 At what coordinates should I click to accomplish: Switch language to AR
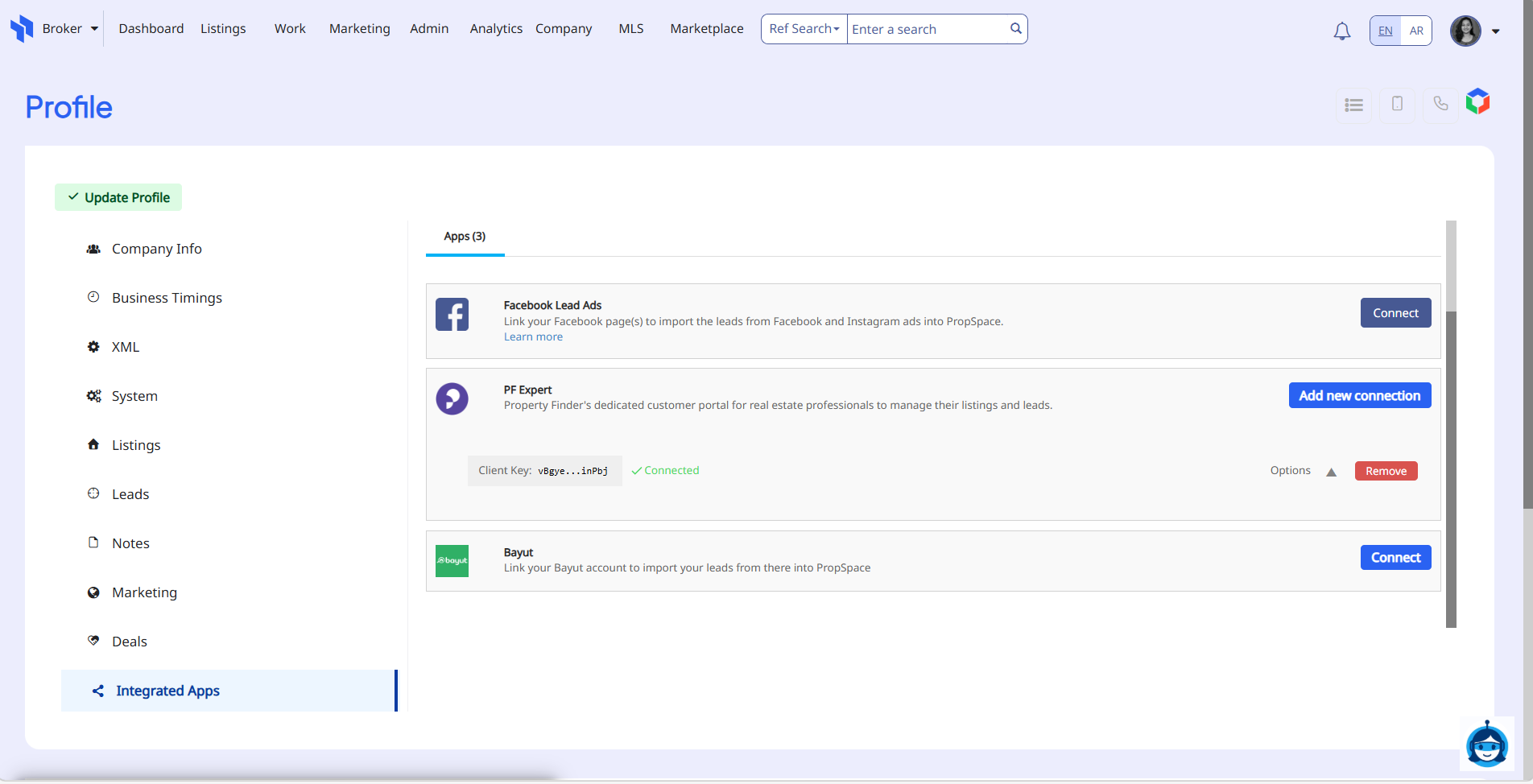1416,31
